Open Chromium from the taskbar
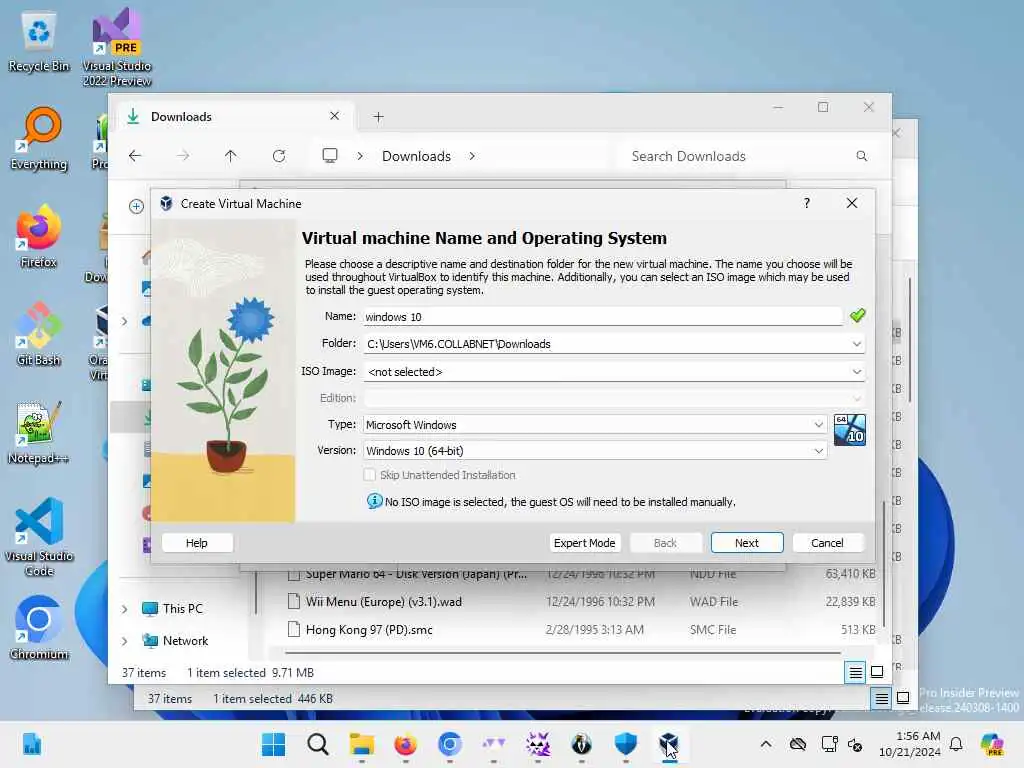The image size is (1024, 768). click(450, 744)
